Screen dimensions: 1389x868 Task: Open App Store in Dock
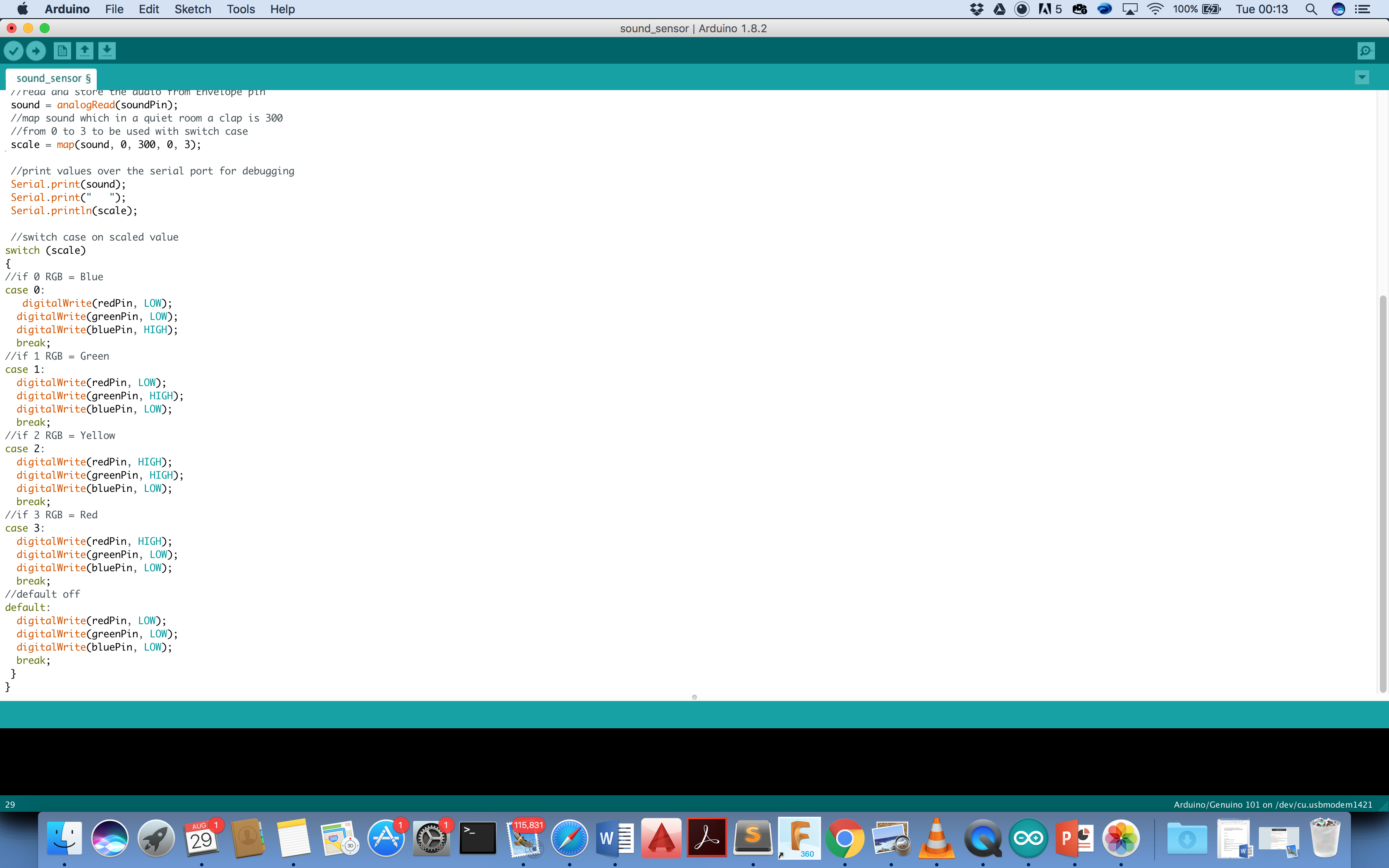point(386,838)
